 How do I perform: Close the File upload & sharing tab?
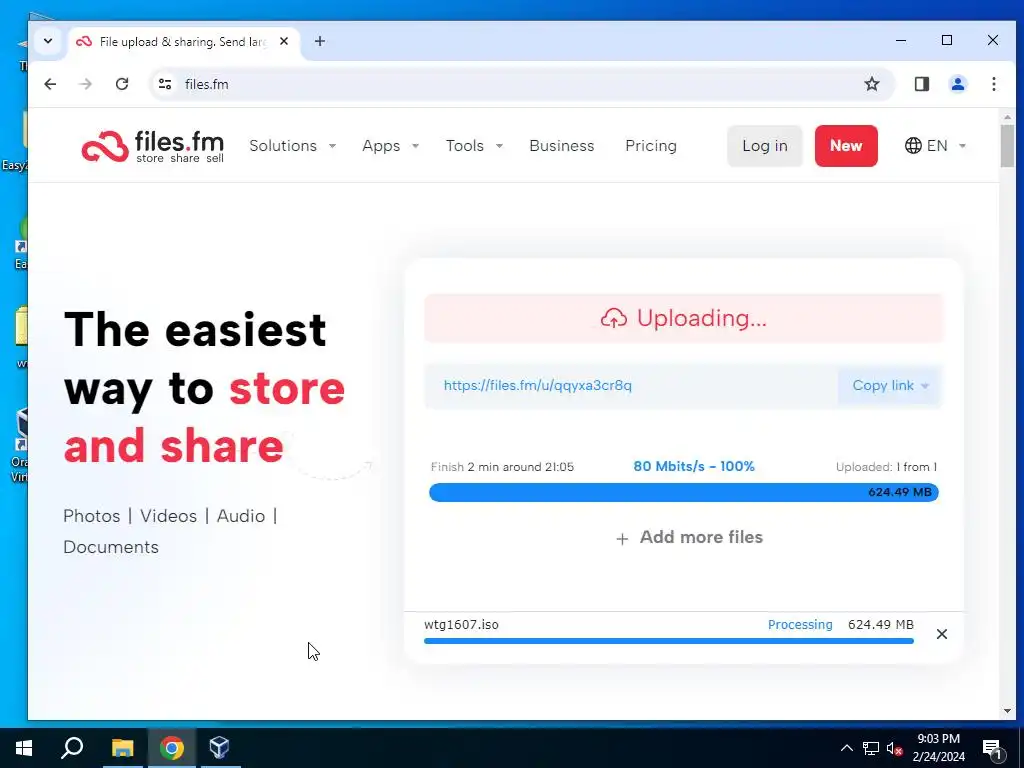(x=284, y=41)
